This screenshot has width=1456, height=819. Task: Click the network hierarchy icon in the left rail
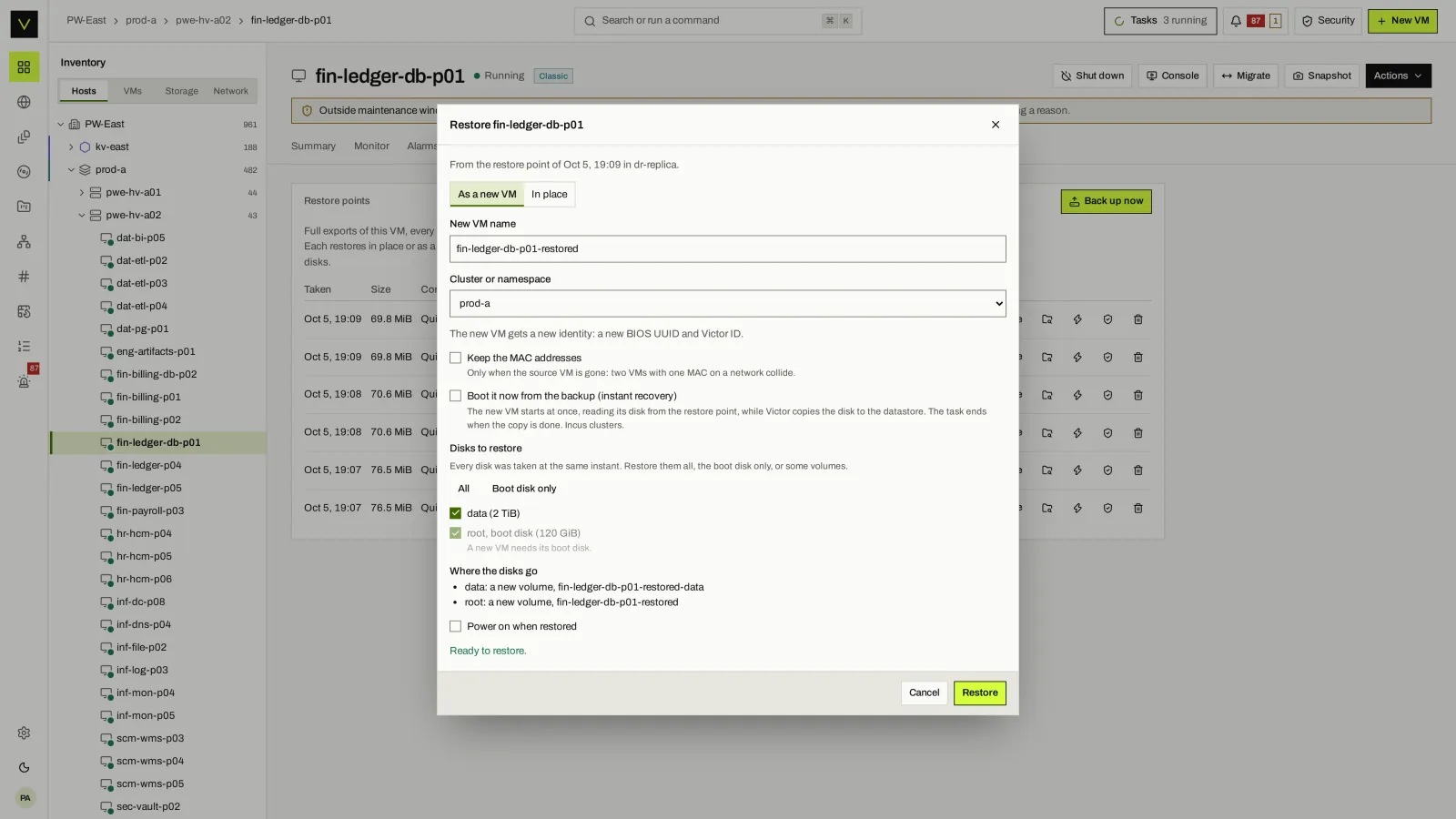coord(24,241)
